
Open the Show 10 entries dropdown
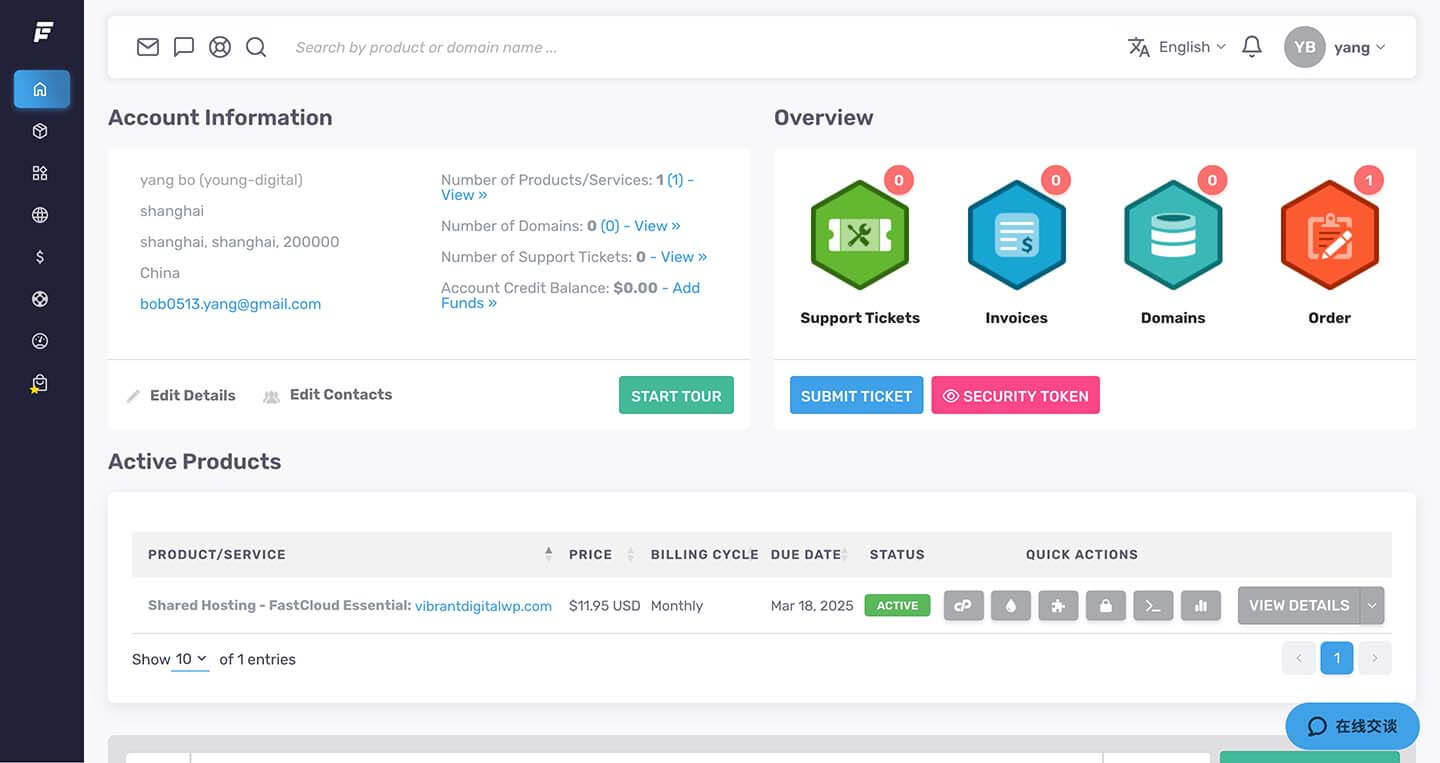(x=190, y=659)
